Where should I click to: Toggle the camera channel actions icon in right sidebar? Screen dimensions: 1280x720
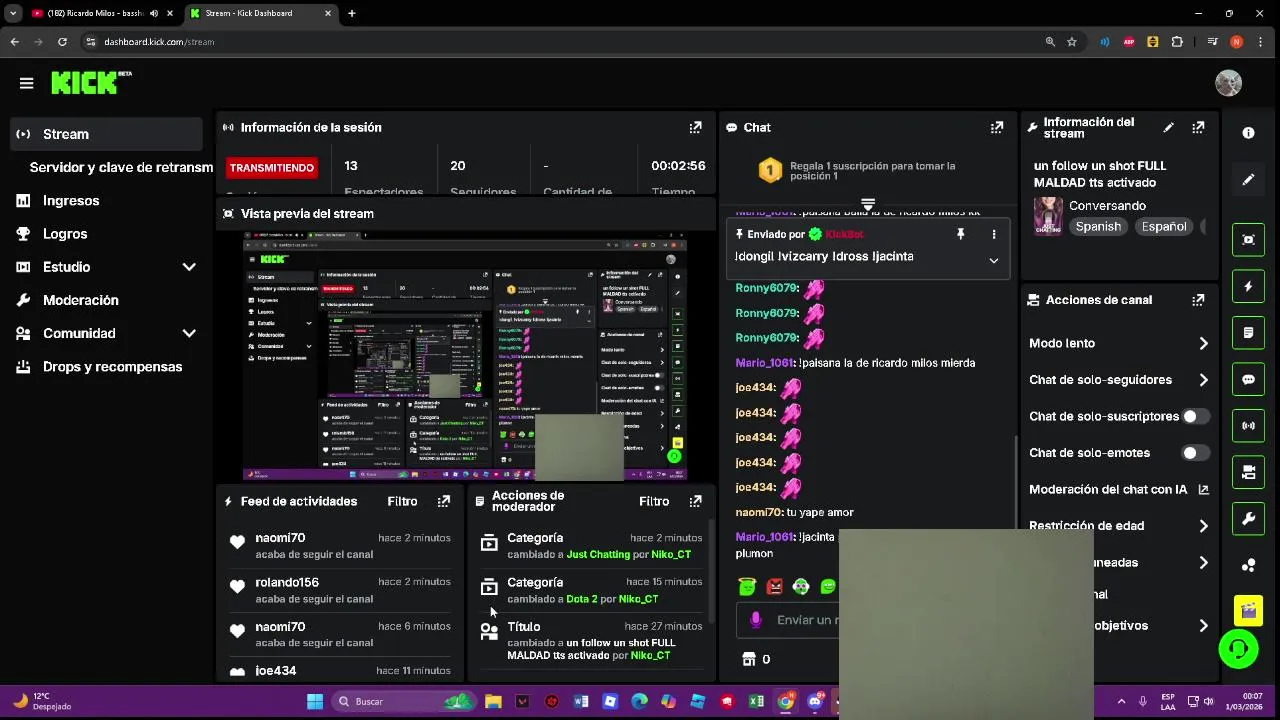pyautogui.click(x=1248, y=473)
